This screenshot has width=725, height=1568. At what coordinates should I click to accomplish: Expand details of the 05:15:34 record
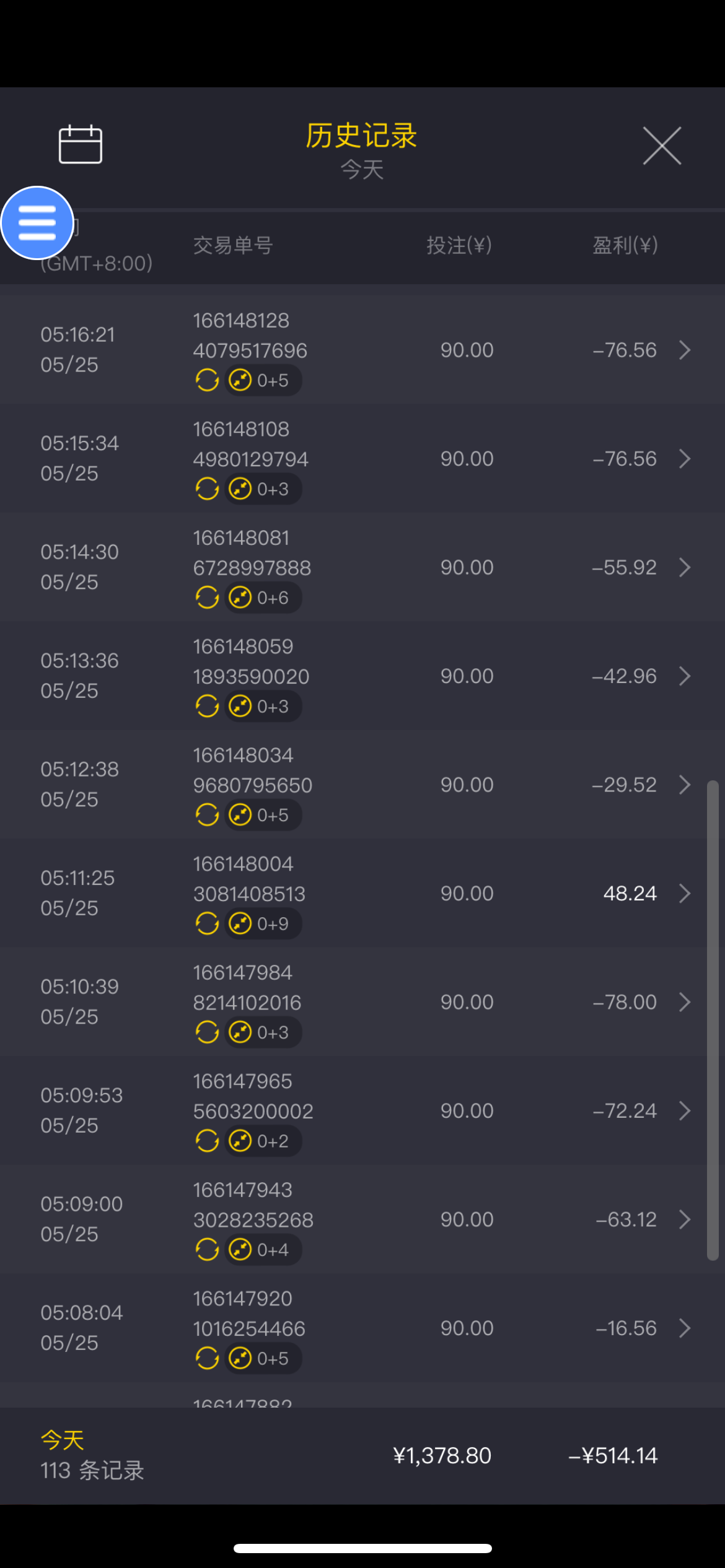(685, 459)
